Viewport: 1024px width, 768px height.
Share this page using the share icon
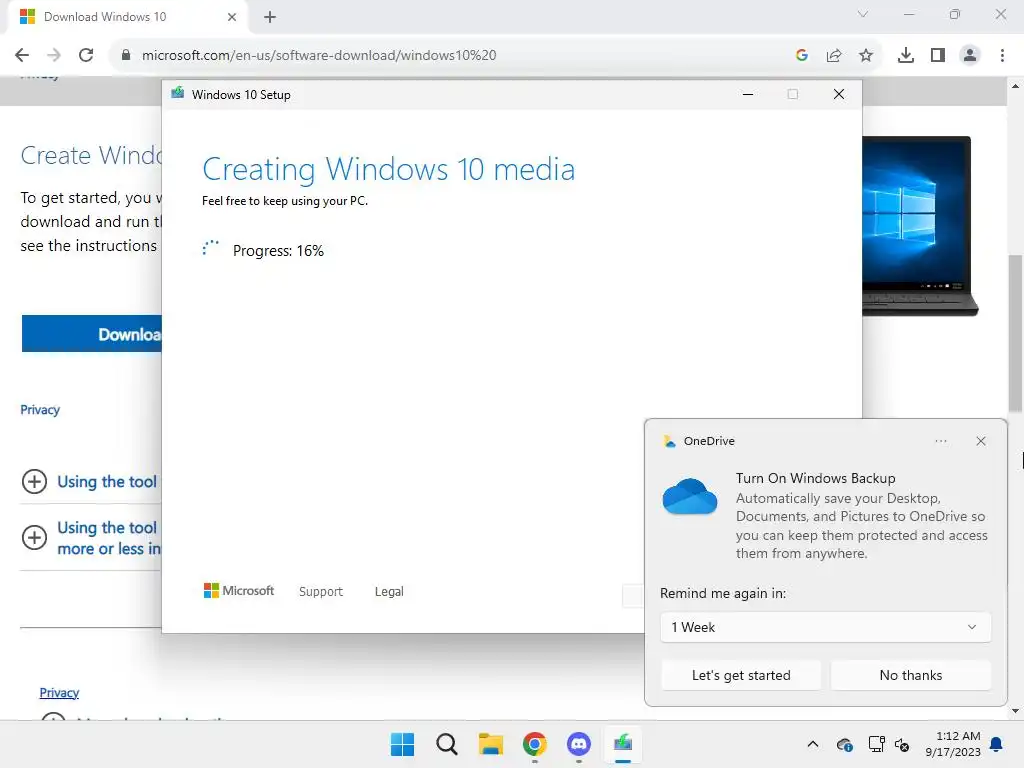834,56
